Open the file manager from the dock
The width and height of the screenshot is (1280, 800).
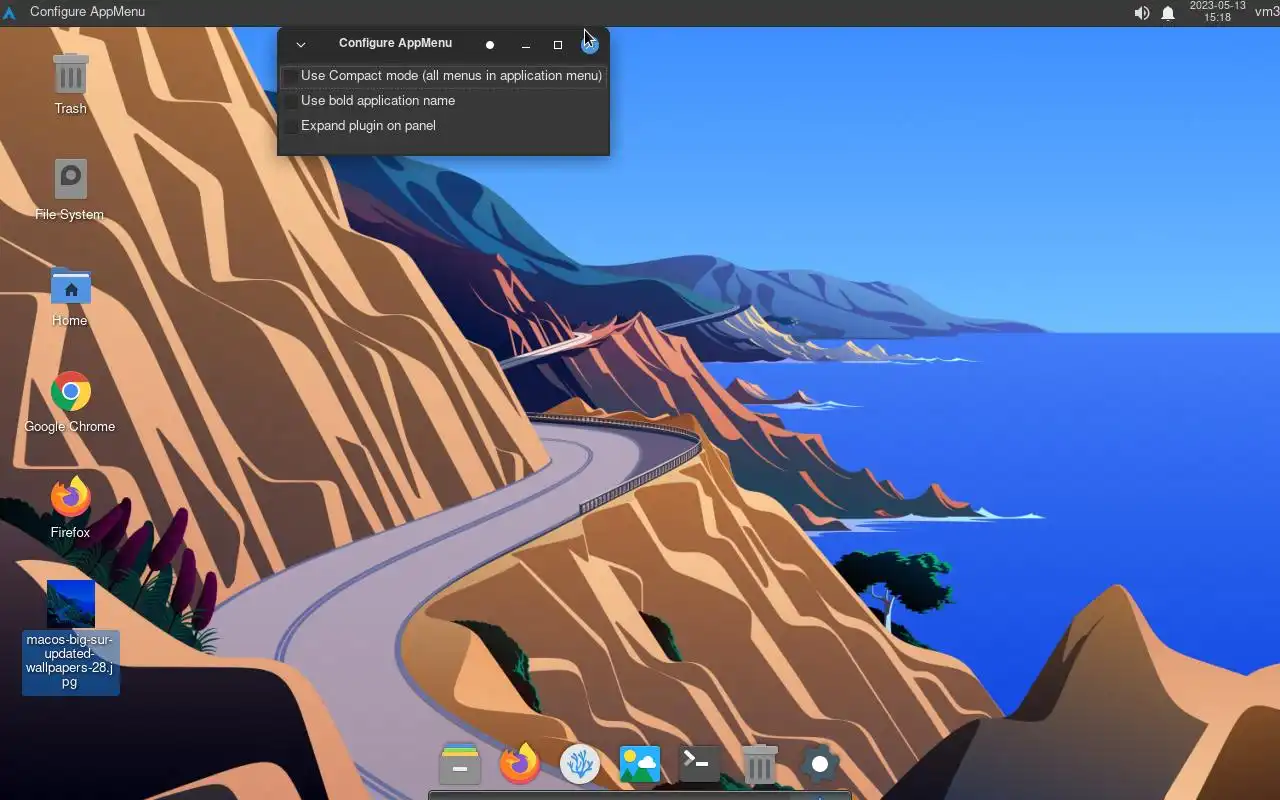460,765
